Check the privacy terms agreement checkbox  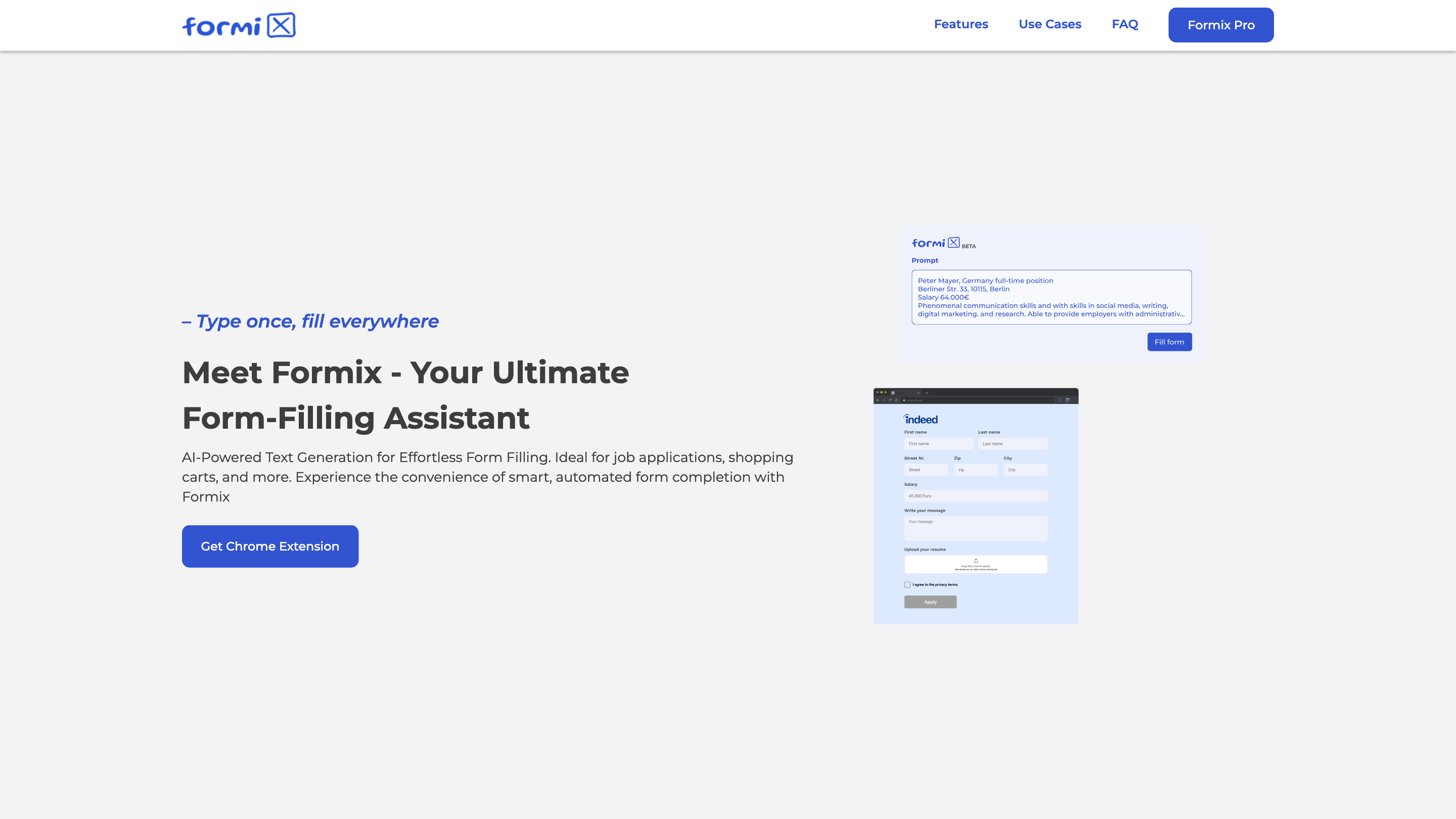click(x=907, y=584)
